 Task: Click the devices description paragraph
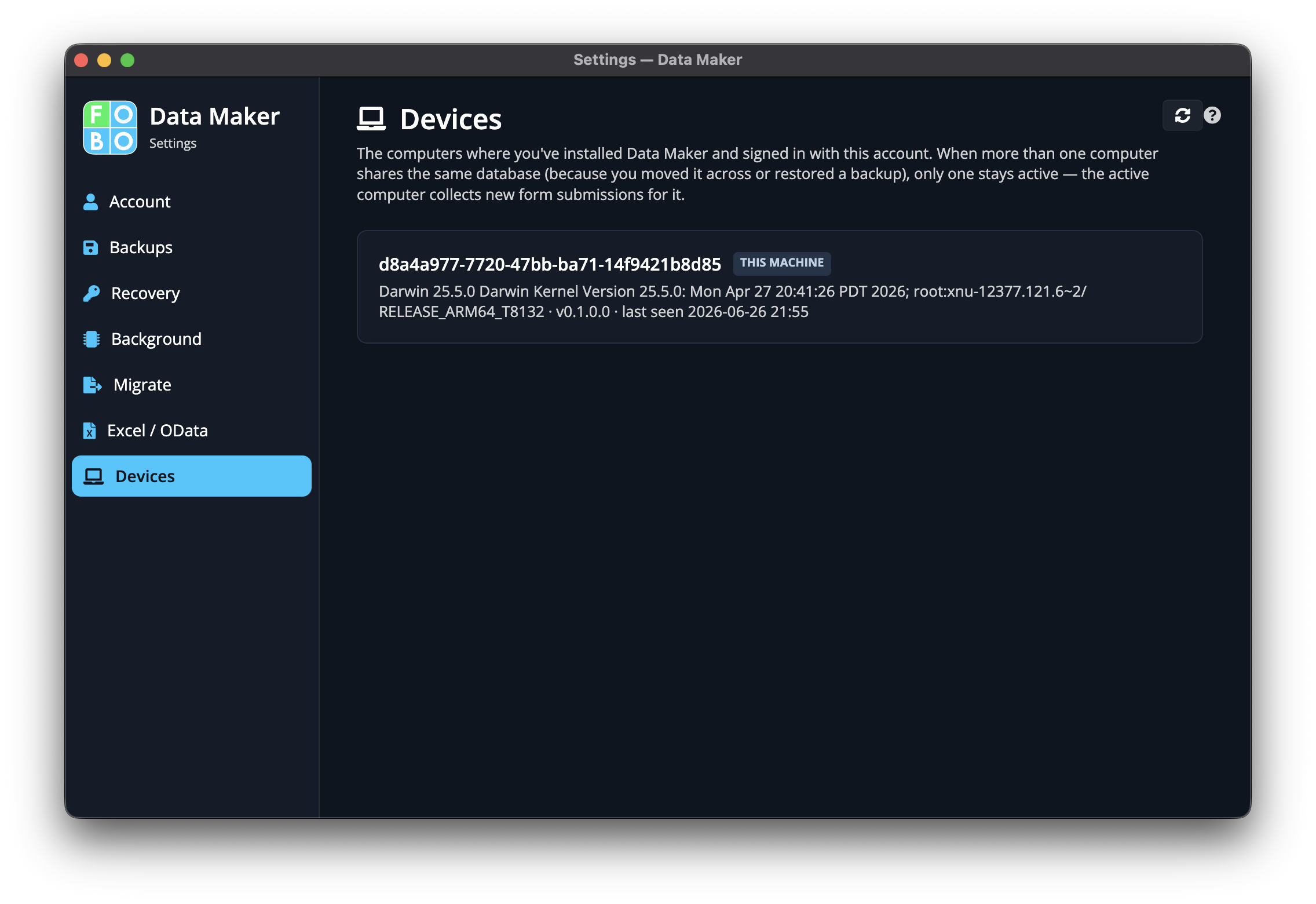[758, 174]
